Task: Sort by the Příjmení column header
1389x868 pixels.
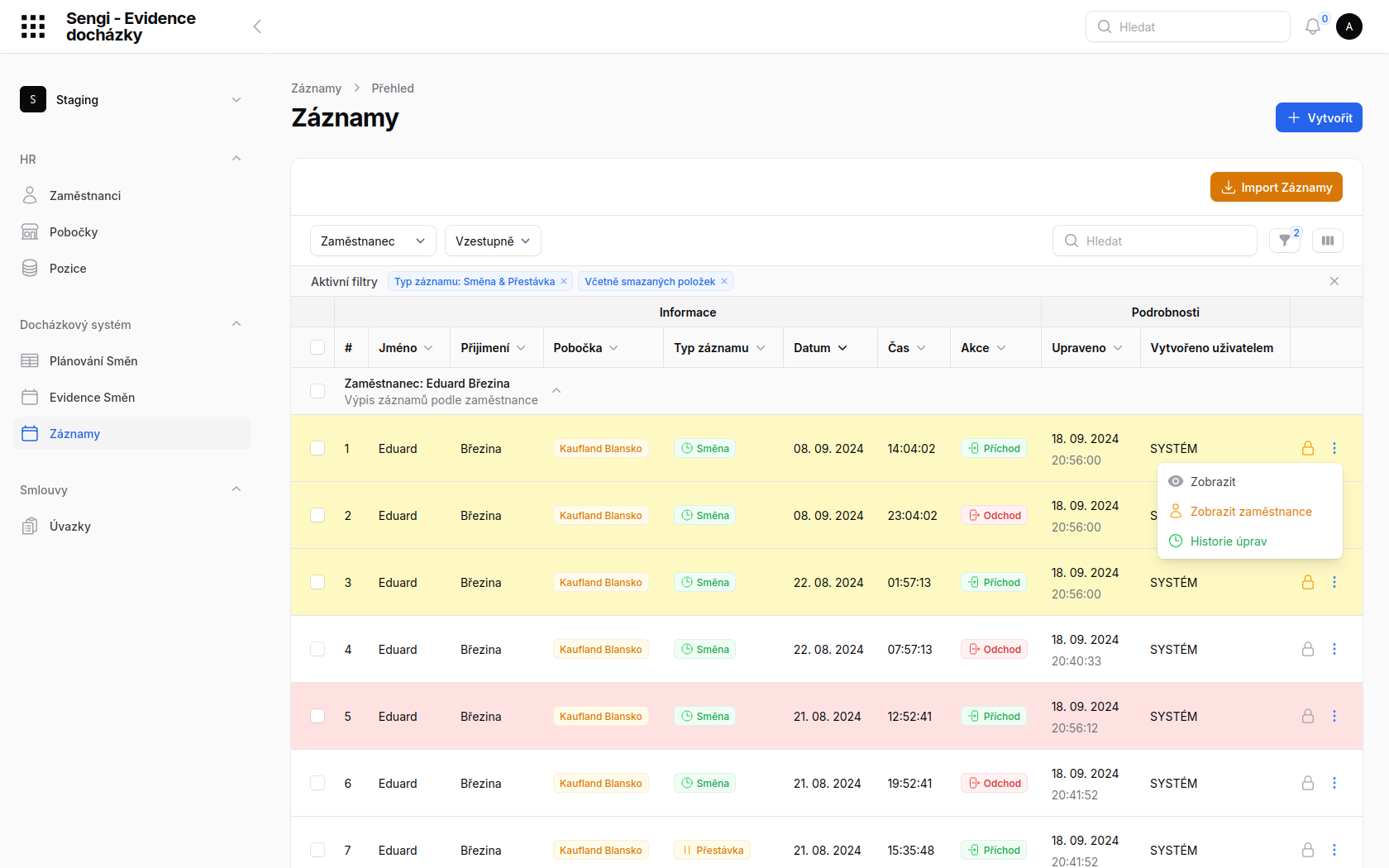Action: click(x=493, y=347)
